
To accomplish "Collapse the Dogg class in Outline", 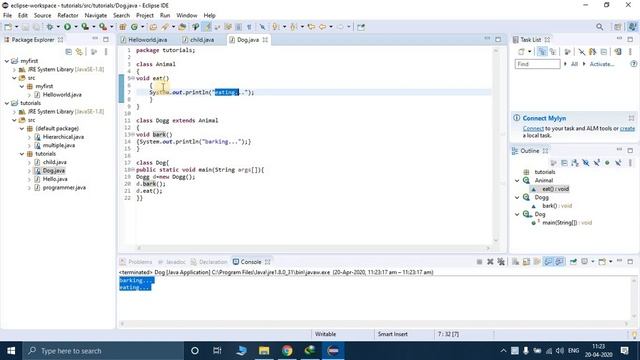I will (x=517, y=198).
